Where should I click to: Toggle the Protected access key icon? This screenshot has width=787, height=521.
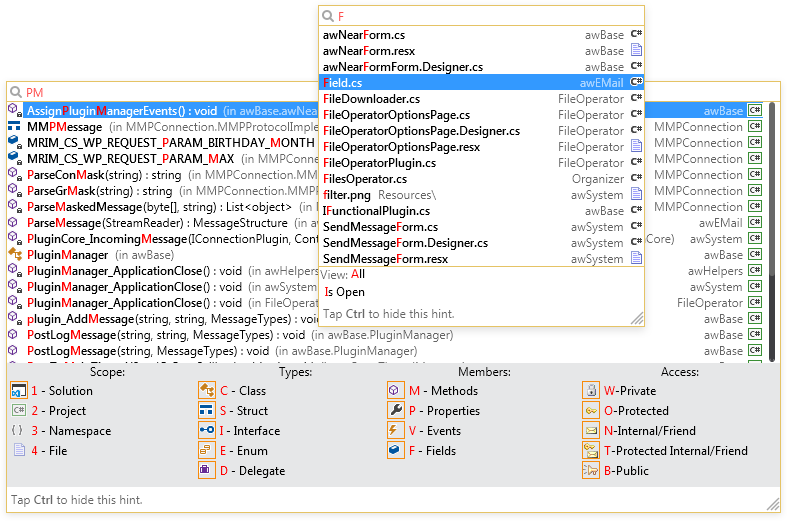tap(591, 411)
